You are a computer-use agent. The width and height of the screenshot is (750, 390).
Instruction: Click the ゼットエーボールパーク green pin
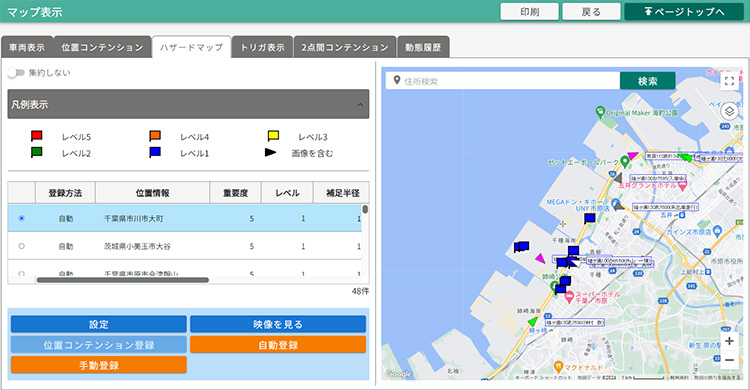pos(624,162)
